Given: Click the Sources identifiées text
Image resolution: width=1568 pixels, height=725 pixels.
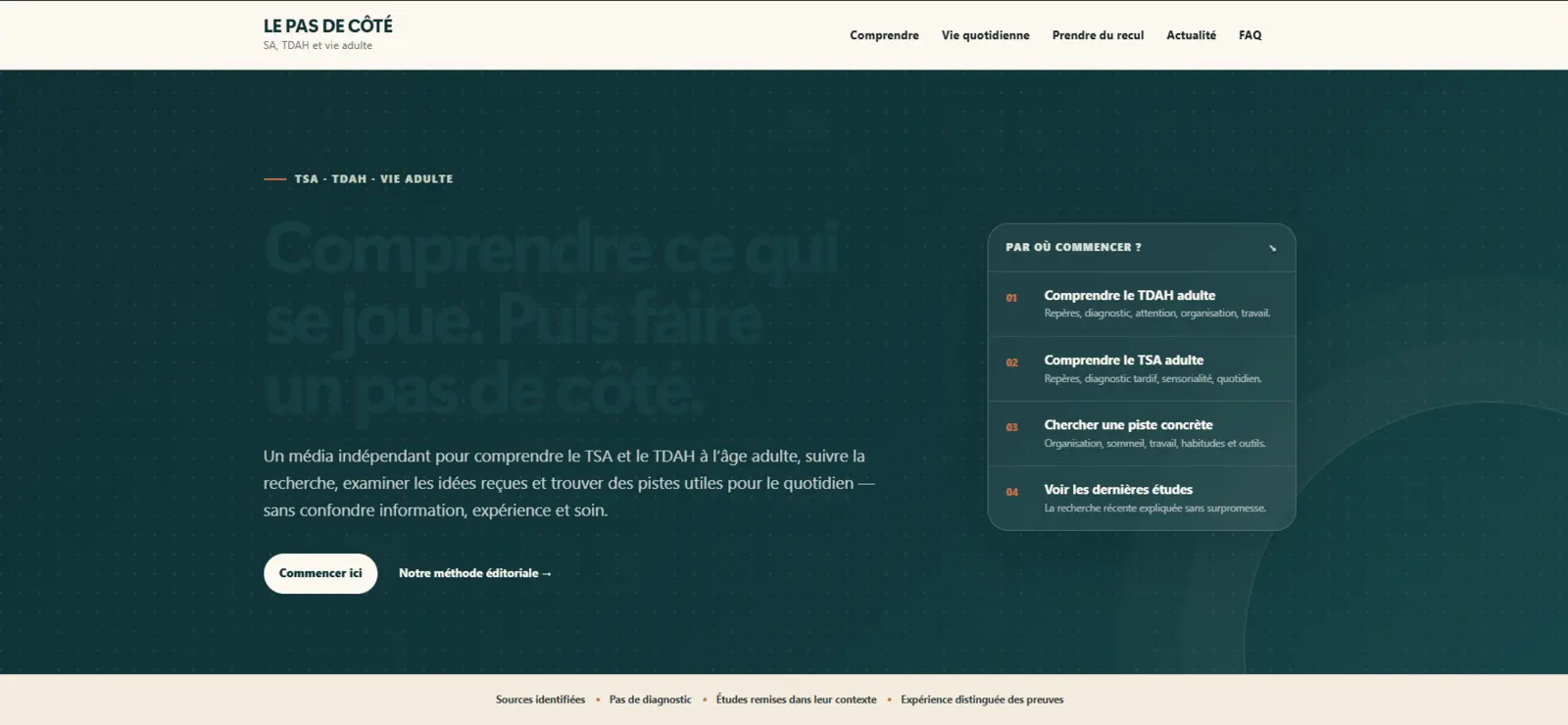Looking at the screenshot, I should (540, 700).
